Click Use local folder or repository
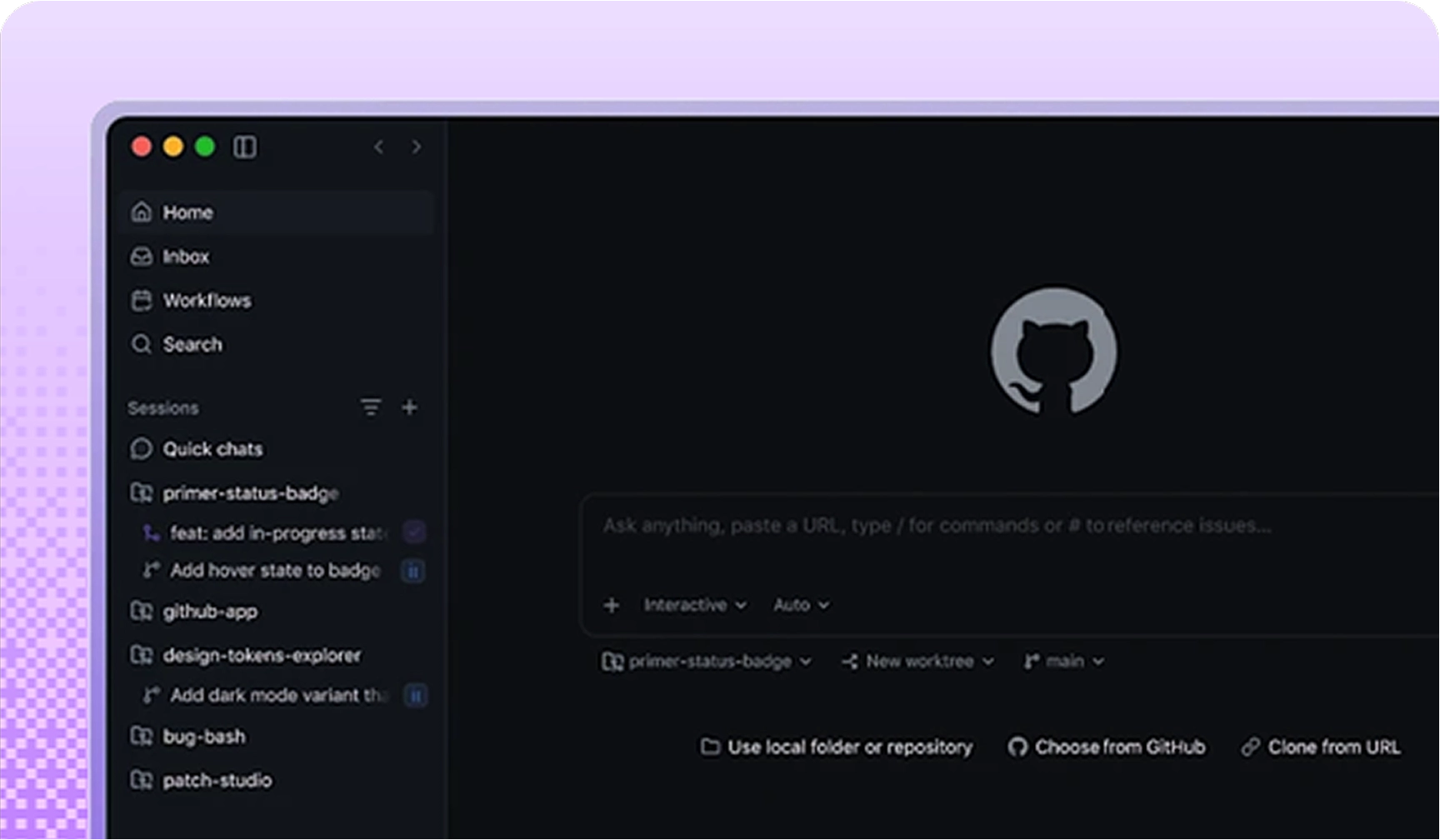Viewport: 1440px width, 840px height. pos(837,747)
